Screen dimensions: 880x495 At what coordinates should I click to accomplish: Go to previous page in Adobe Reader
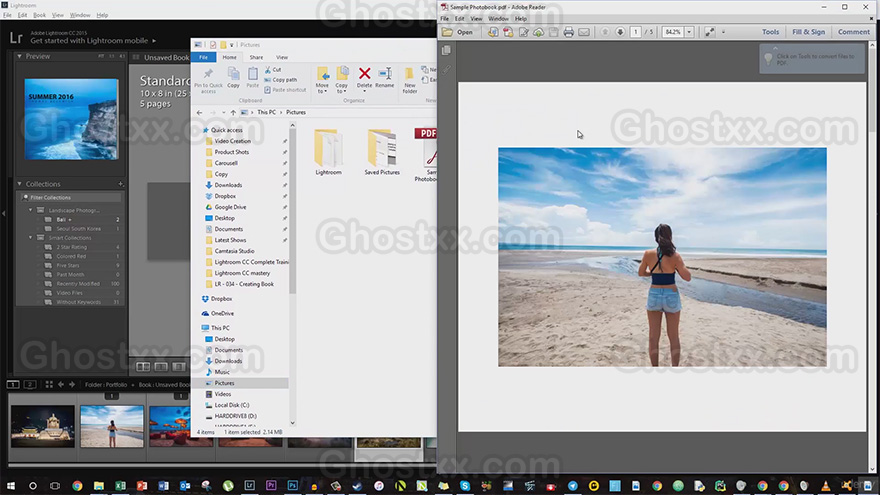[605, 32]
